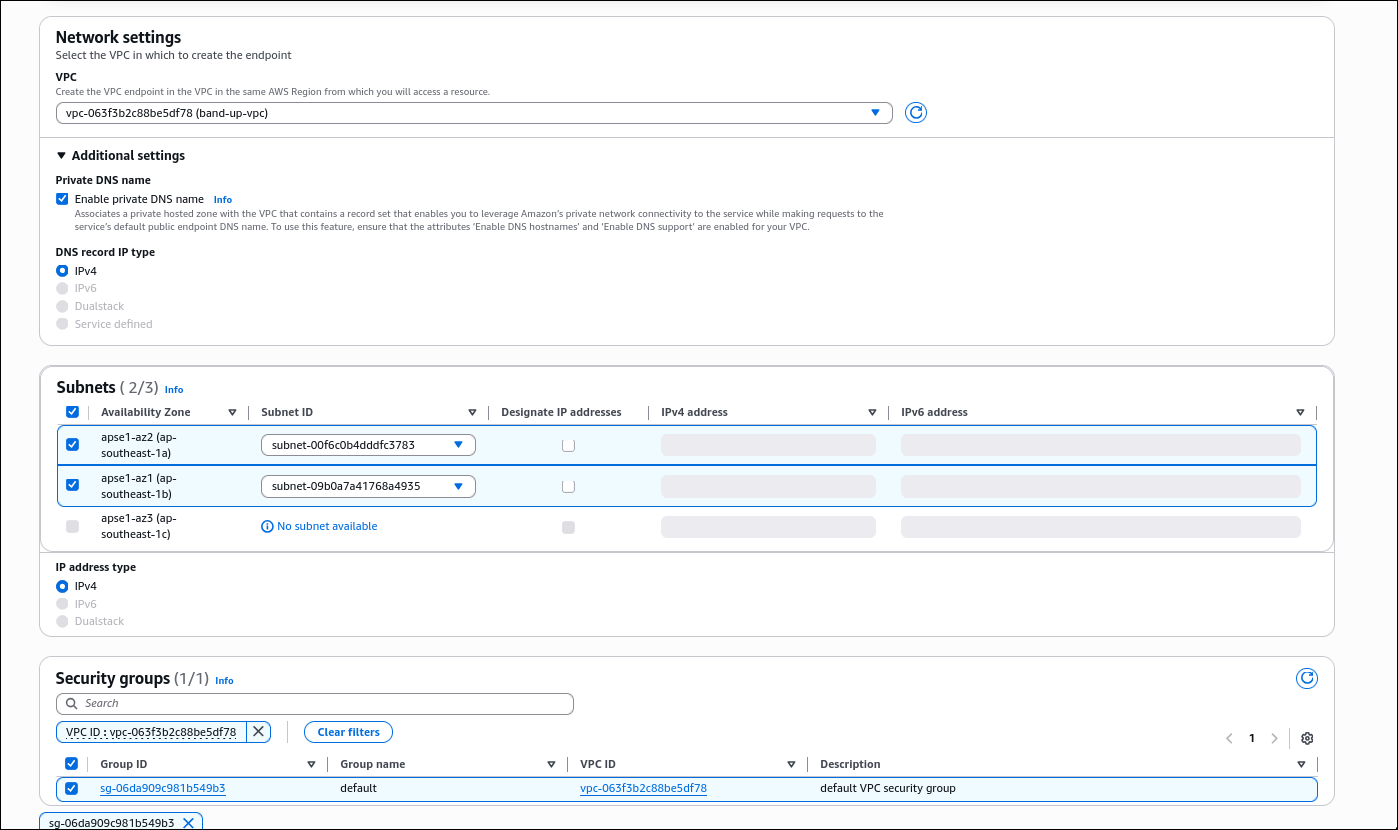Open security group sg-06da909c981b549b3 link
This screenshot has width=1398, height=830.
162,788
